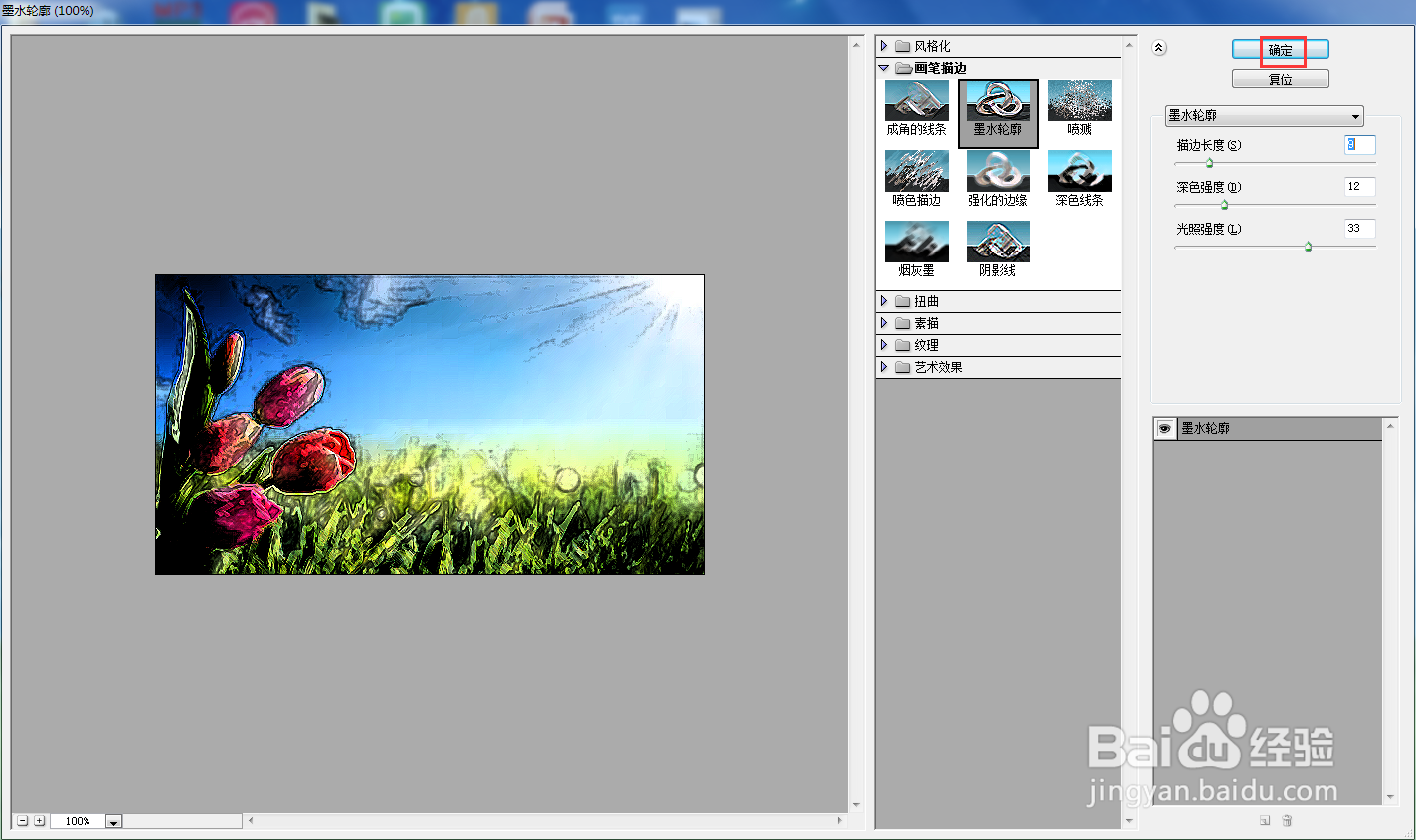The image size is (1416, 840).
Task: Click the 复位 button
Action: [x=1280, y=80]
